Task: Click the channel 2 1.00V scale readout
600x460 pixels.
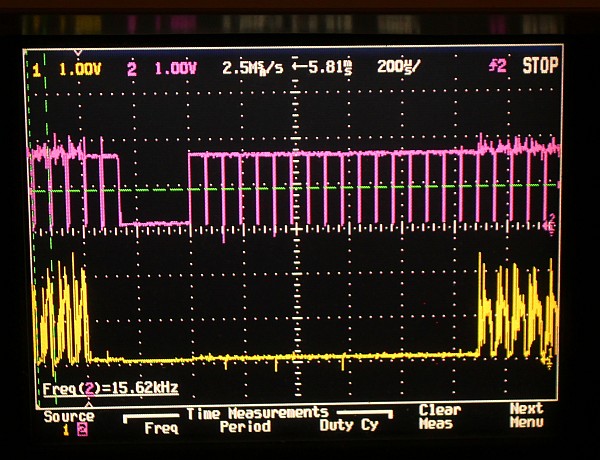Action: 175,69
